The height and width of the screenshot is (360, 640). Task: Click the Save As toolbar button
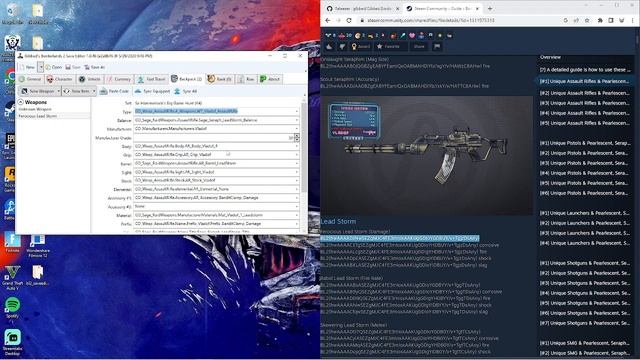[x=95, y=67]
